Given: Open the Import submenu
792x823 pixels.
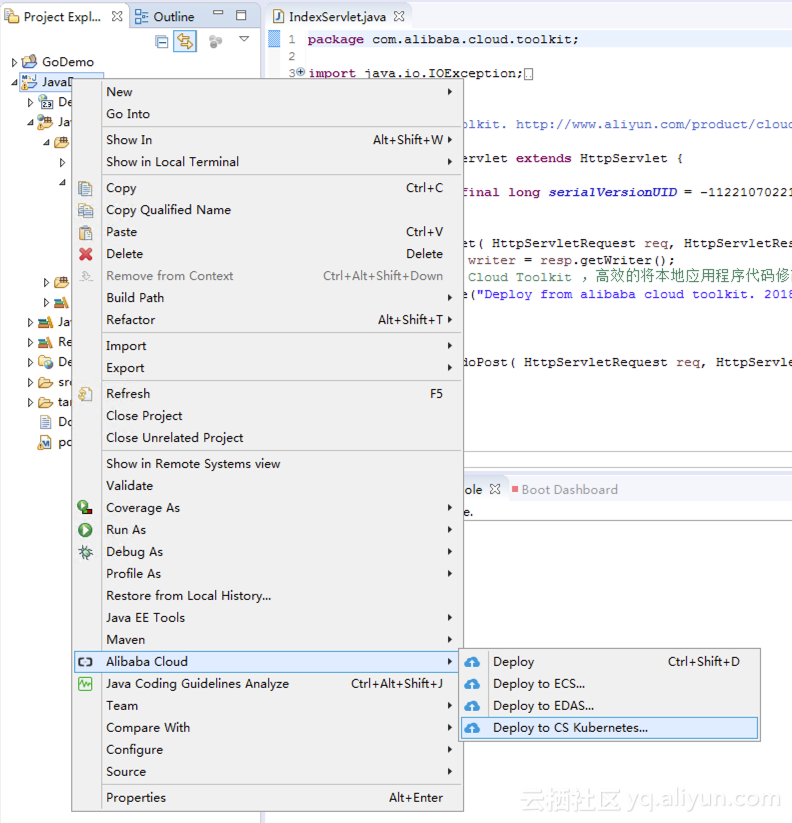Looking at the screenshot, I should tap(282, 346).
